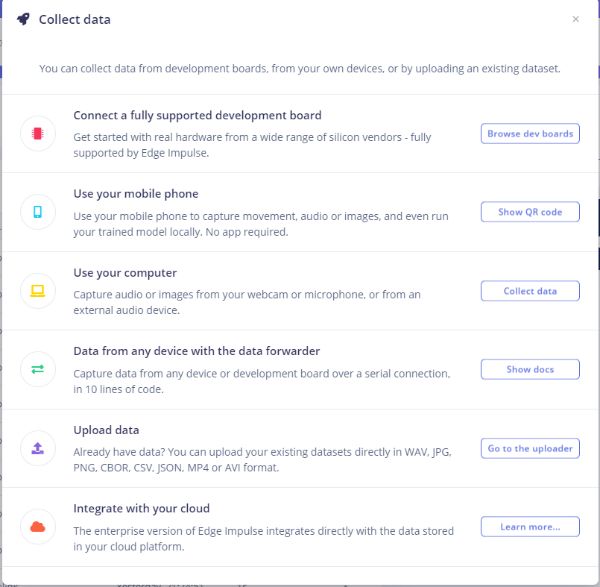Click the purple upload data icon

tap(38, 448)
